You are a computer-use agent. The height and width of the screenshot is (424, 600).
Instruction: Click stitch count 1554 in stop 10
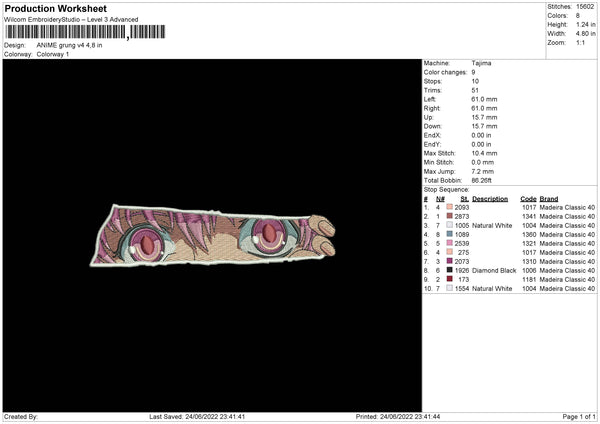(461, 289)
